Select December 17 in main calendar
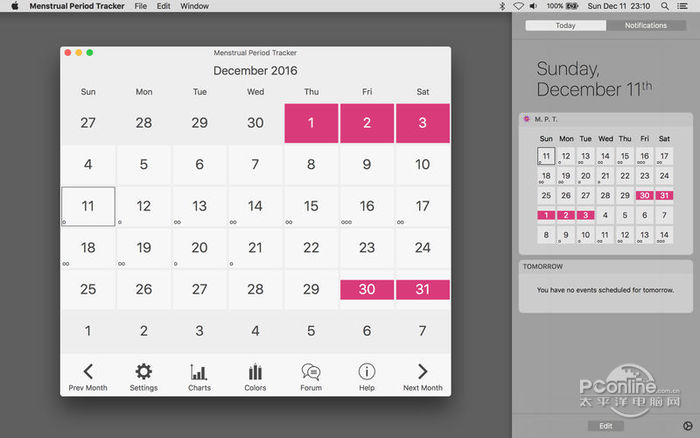Image resolution: width=700 pixels, height=438 pixels. tap(423, 206)
